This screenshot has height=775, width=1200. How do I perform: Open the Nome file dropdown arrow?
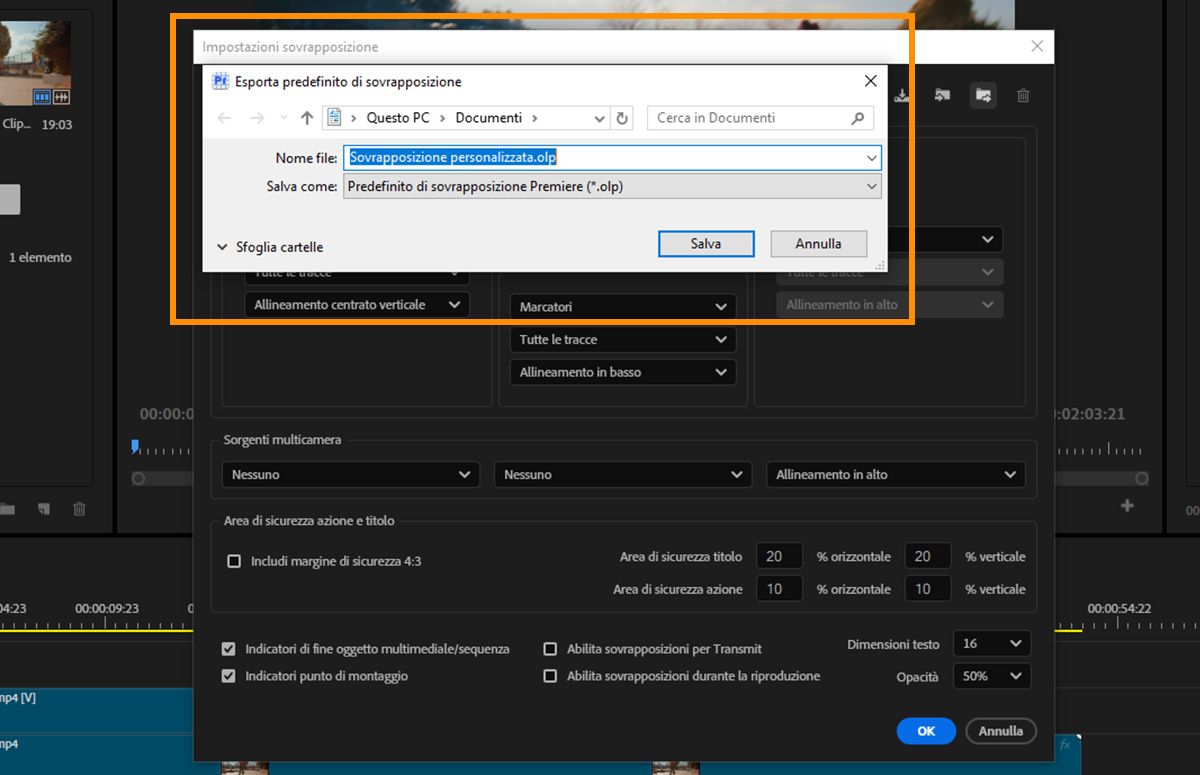[x=872, y=158]
